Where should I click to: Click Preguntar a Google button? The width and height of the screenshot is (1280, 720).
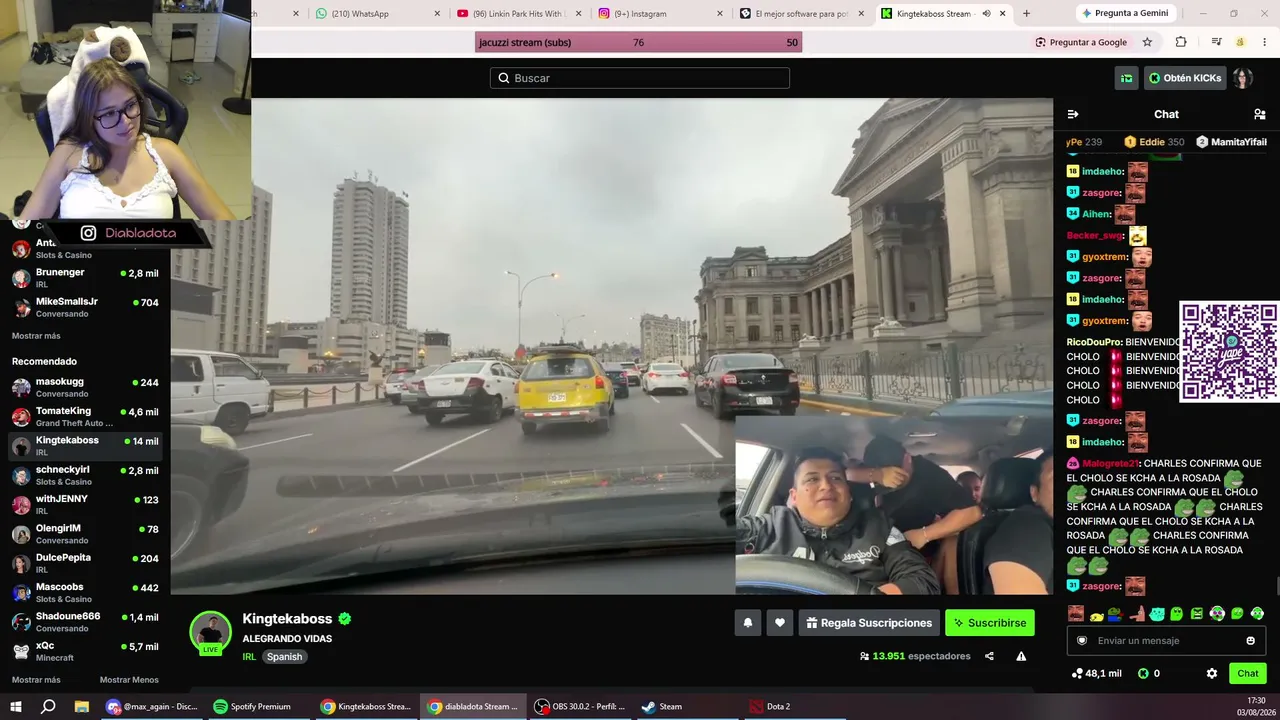coord(1081,42)
